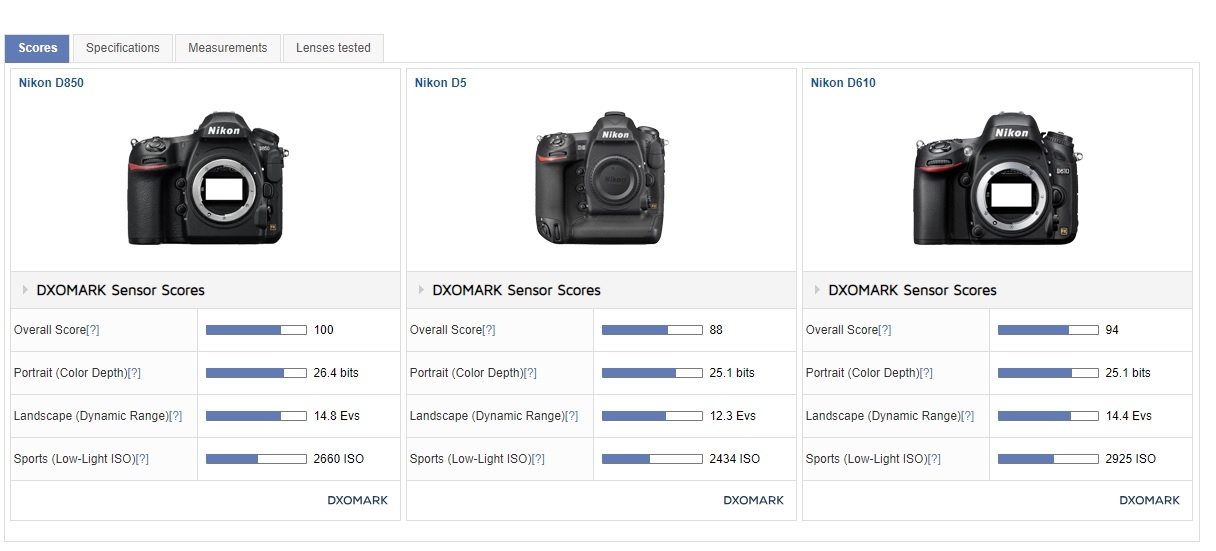The image size is (1216, 551).
Task: Click the D850 Overall Score bar
Action: point(256,330)
